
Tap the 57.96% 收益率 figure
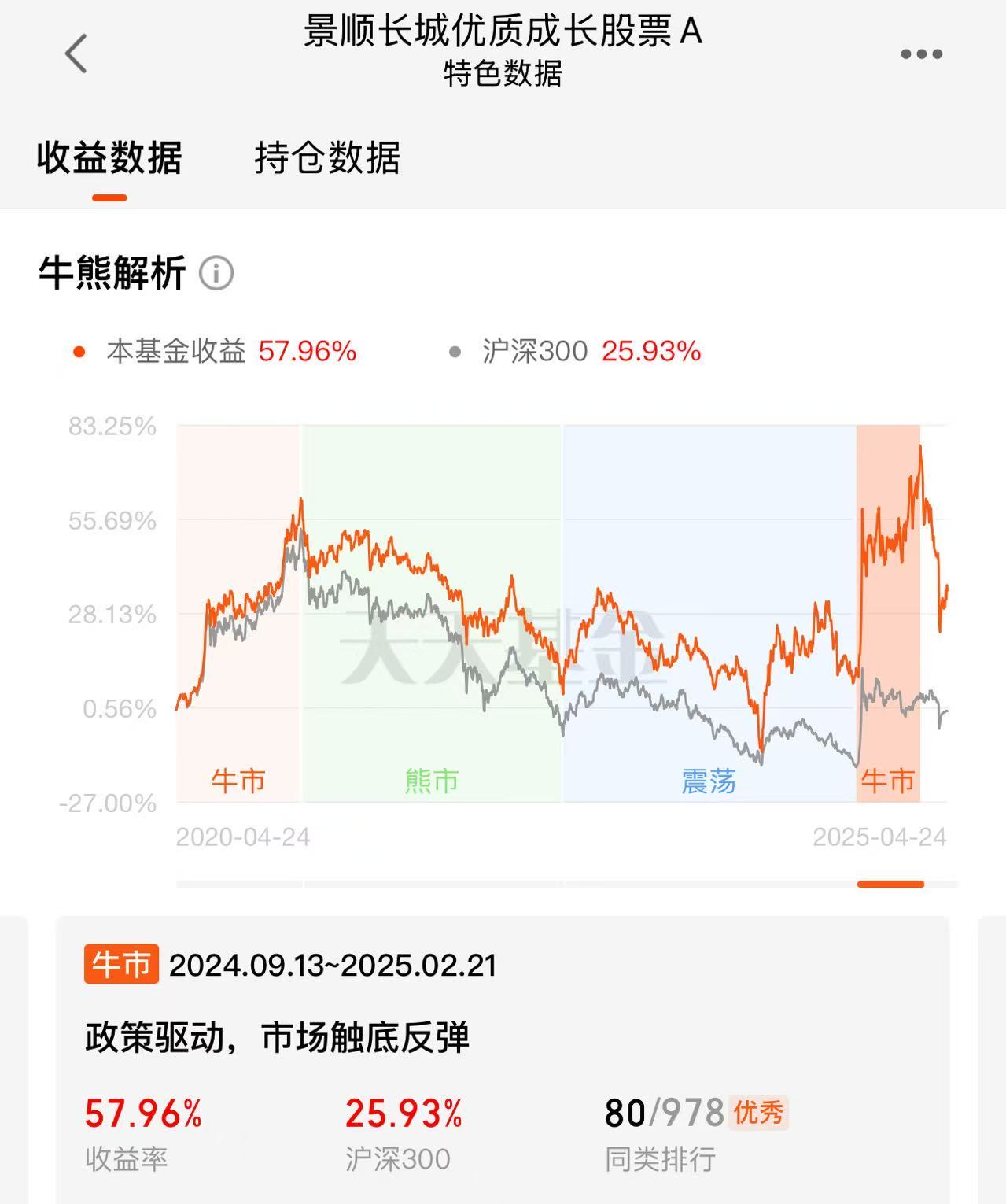point(143,1113)
